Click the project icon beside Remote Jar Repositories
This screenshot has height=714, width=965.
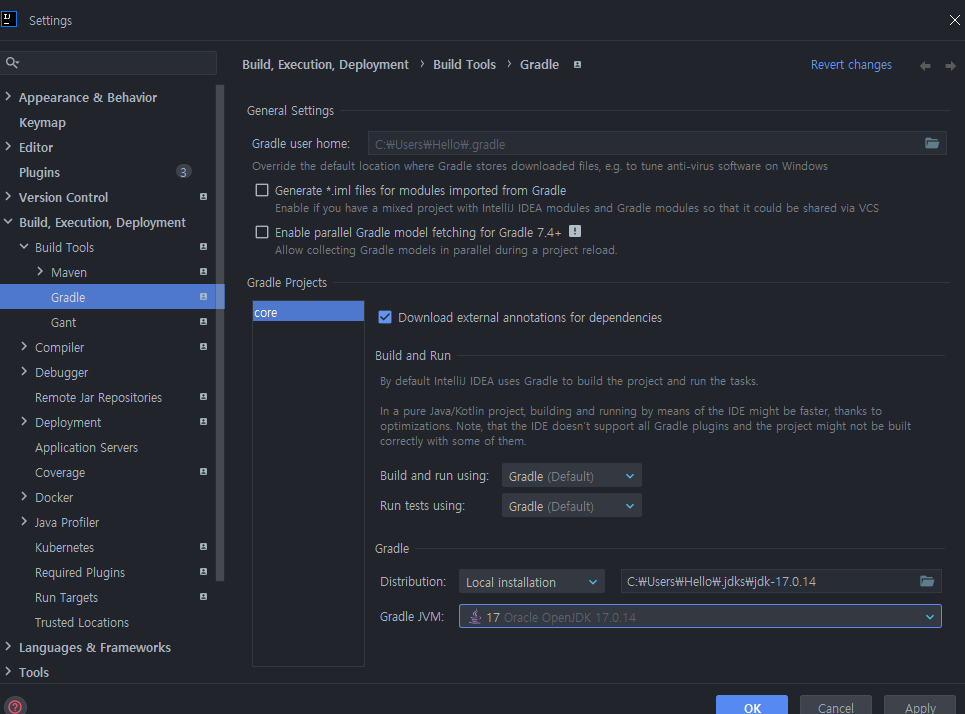(x=203, y=397)
